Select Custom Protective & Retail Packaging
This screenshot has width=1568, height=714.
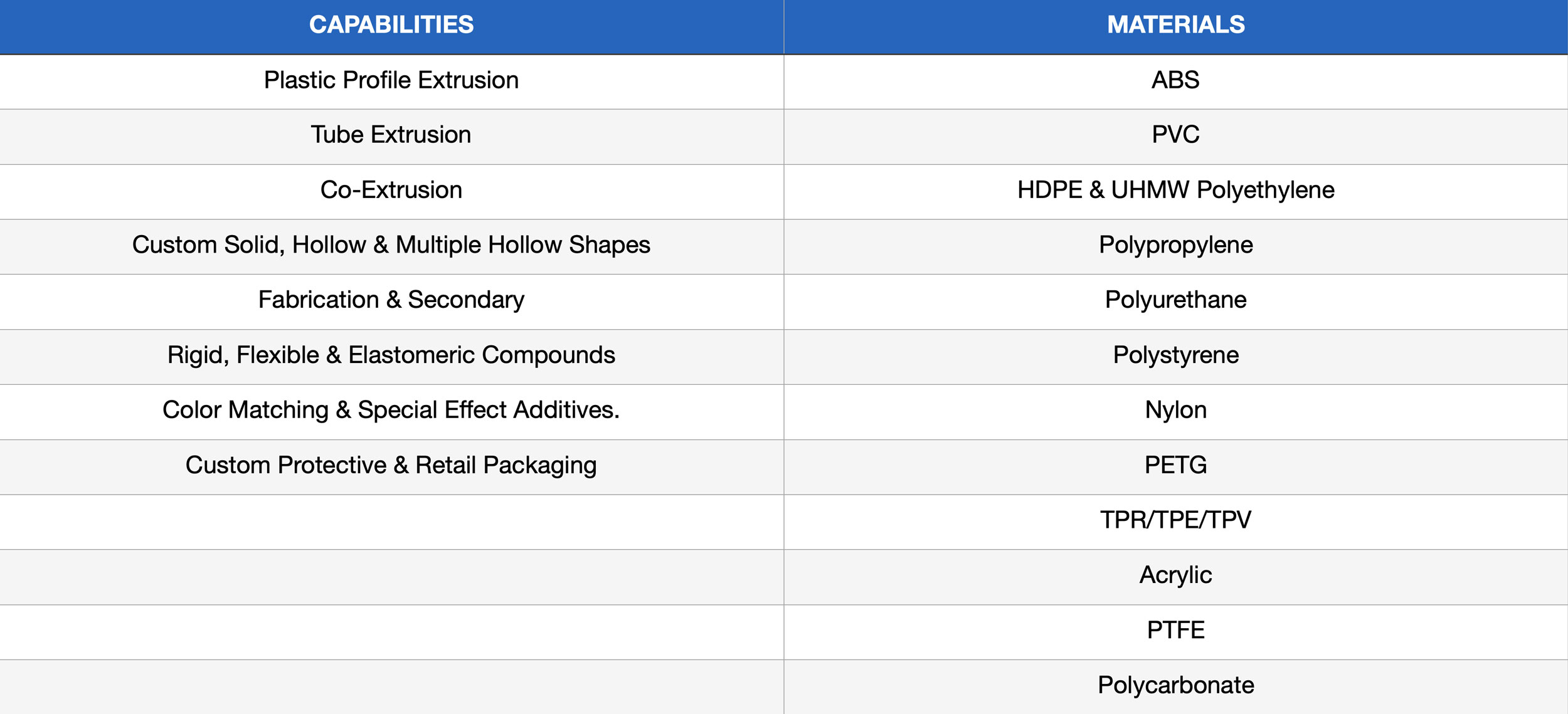pos(391,465)
